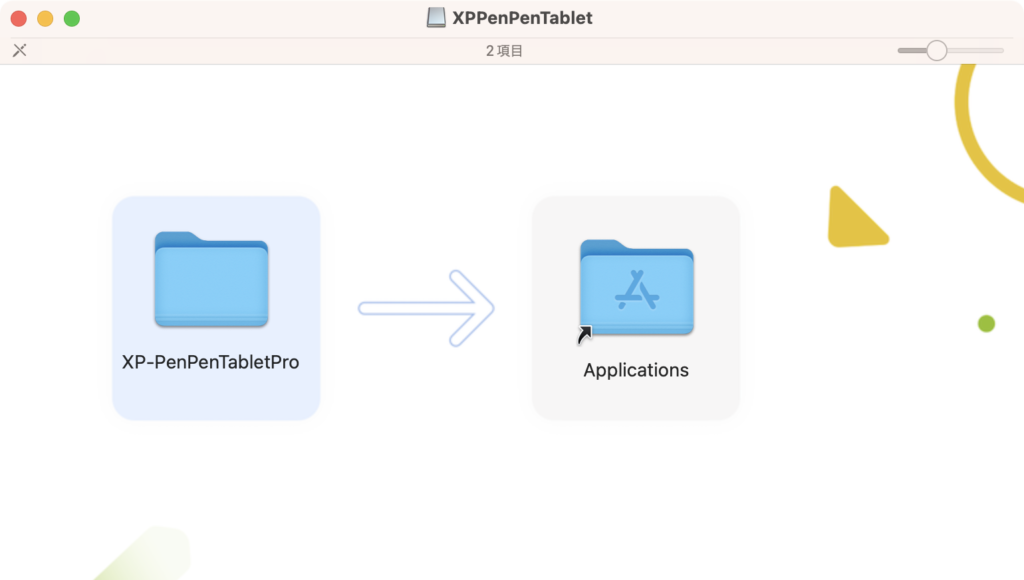Click the "2 項目" item count text
The width and height of the screenshot is (1024, 580).
(x=504, y=51)
